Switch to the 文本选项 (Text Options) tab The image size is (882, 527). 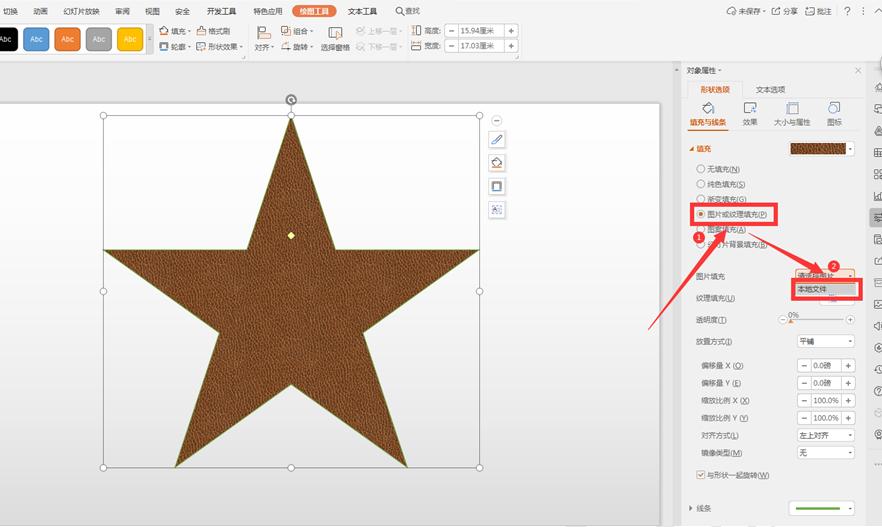(x=770, y=90)
